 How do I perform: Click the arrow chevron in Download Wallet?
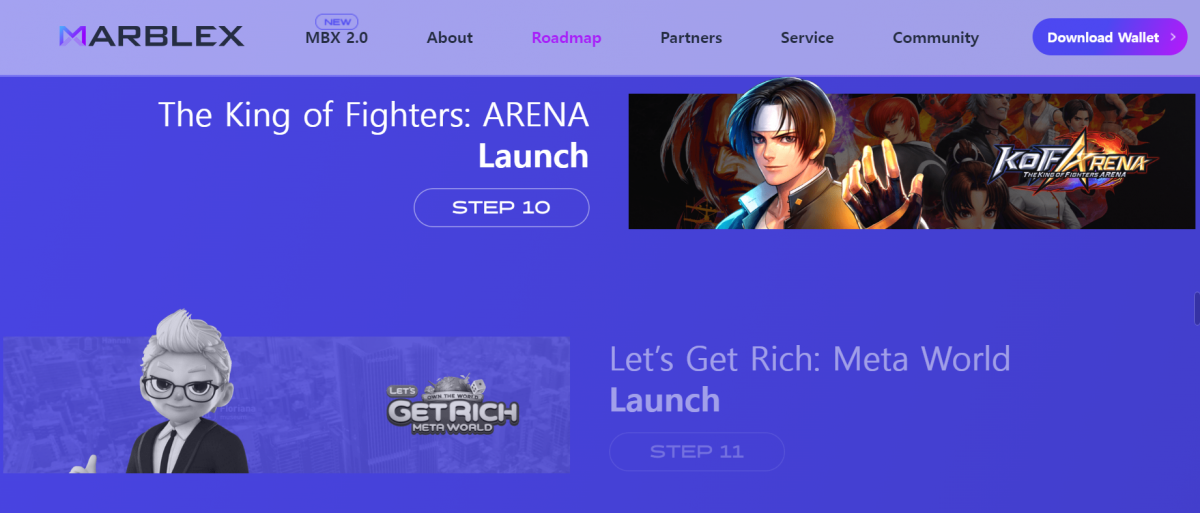pyautogui.click(x=1171, y=37)
